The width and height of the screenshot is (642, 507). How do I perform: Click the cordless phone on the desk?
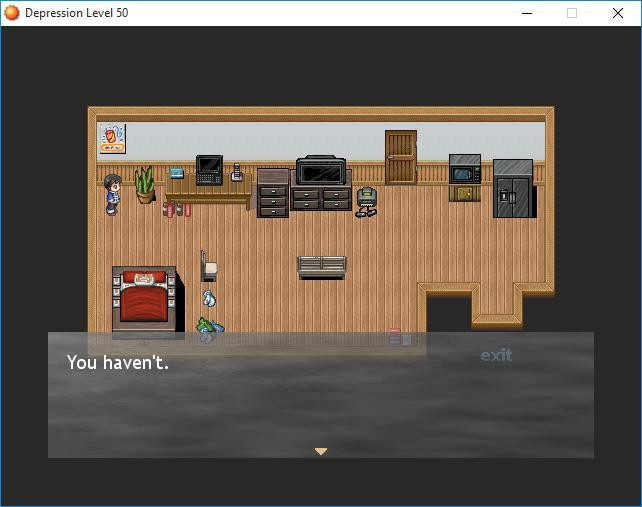[x=237, y=172]
